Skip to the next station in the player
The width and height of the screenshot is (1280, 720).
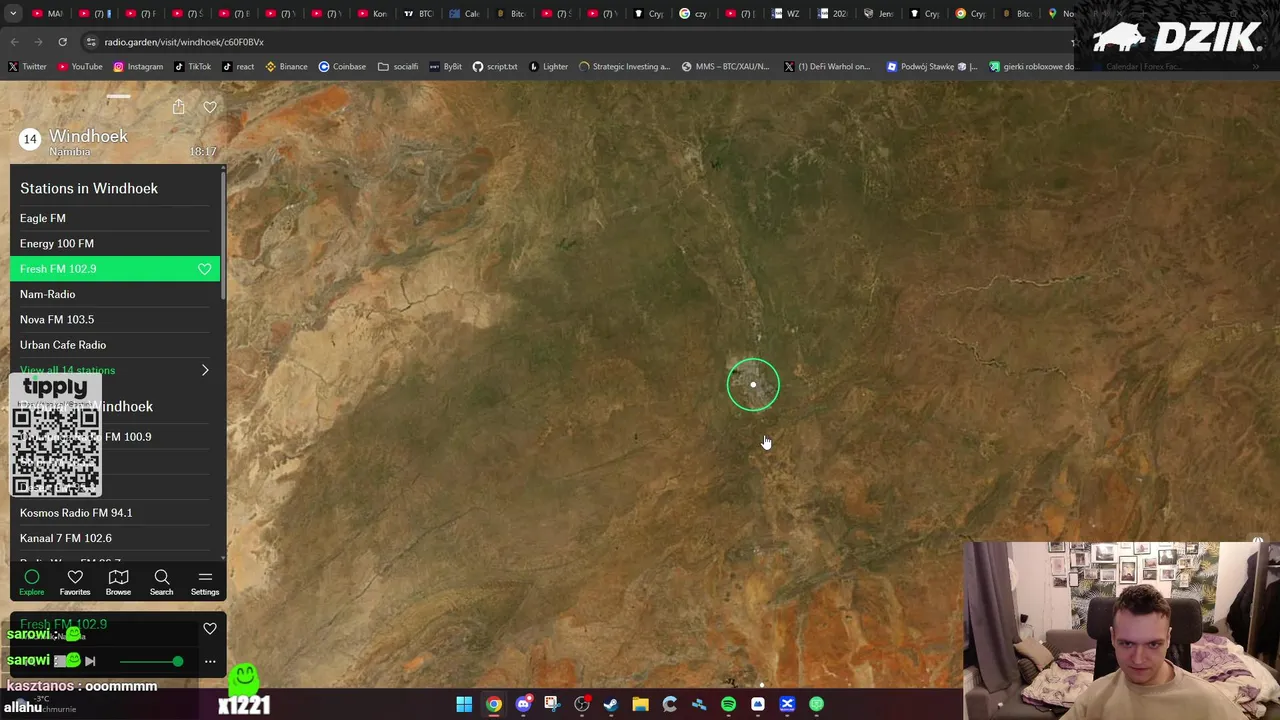(90, 661)
